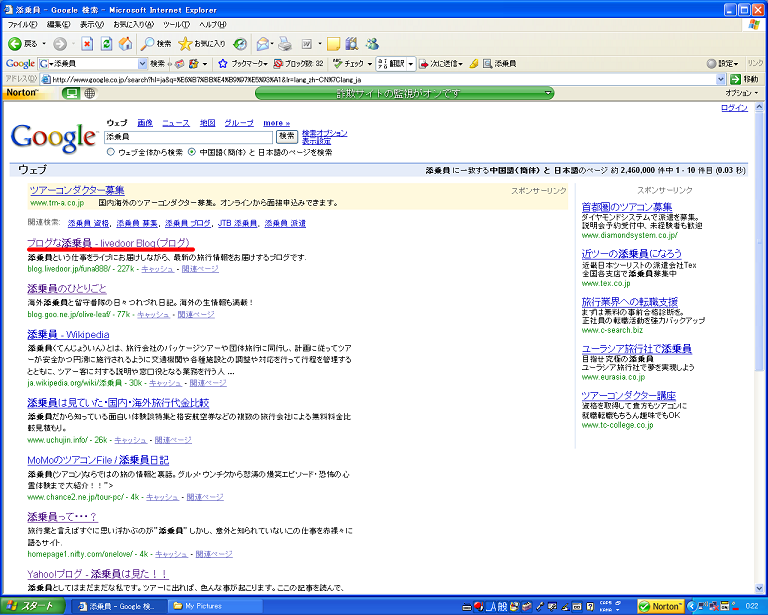The height and width of the screenshot is (615, 768).
Task: Open the MoMoのツアコンFile result link
Action: 98,460
